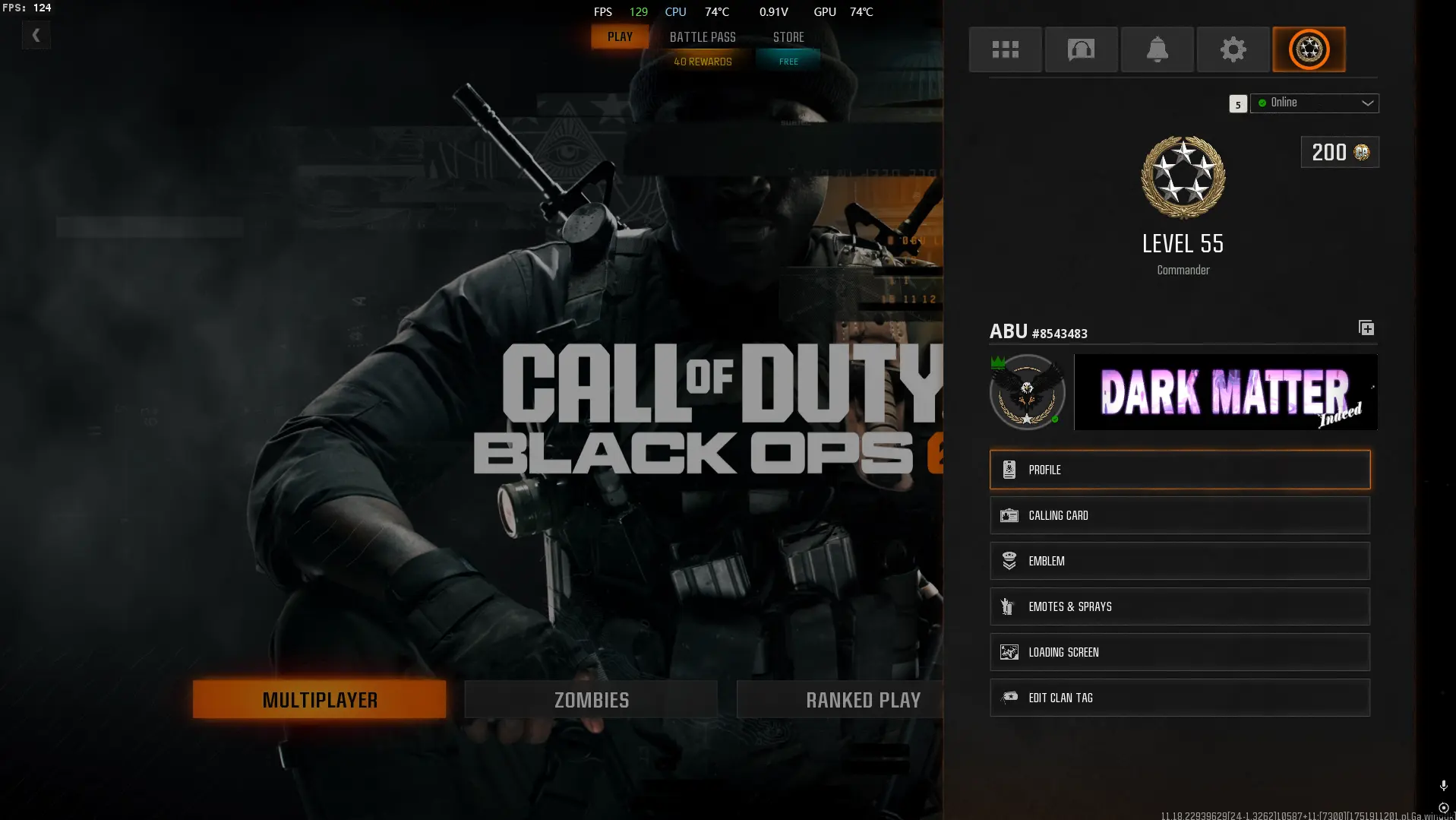Open the grid menu icon
This screenshot has height=820, width=1456.
coord(1005,49)
